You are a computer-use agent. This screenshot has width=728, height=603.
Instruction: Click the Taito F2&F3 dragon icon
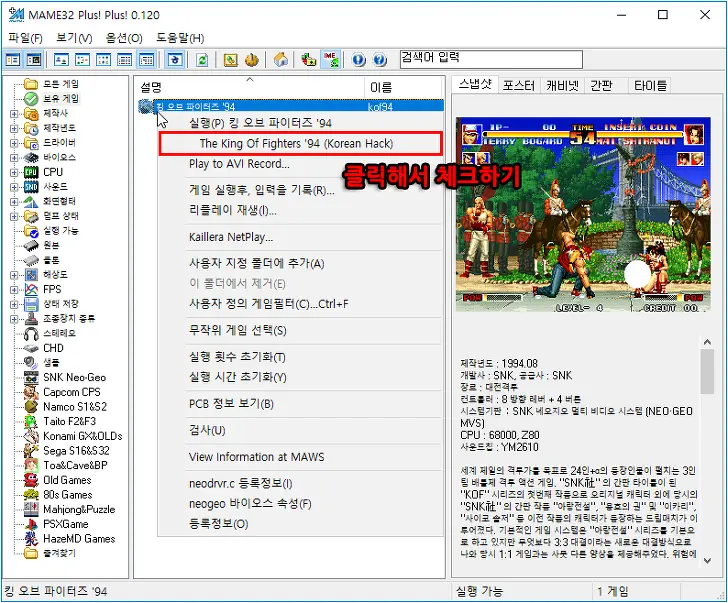point(31,421)
